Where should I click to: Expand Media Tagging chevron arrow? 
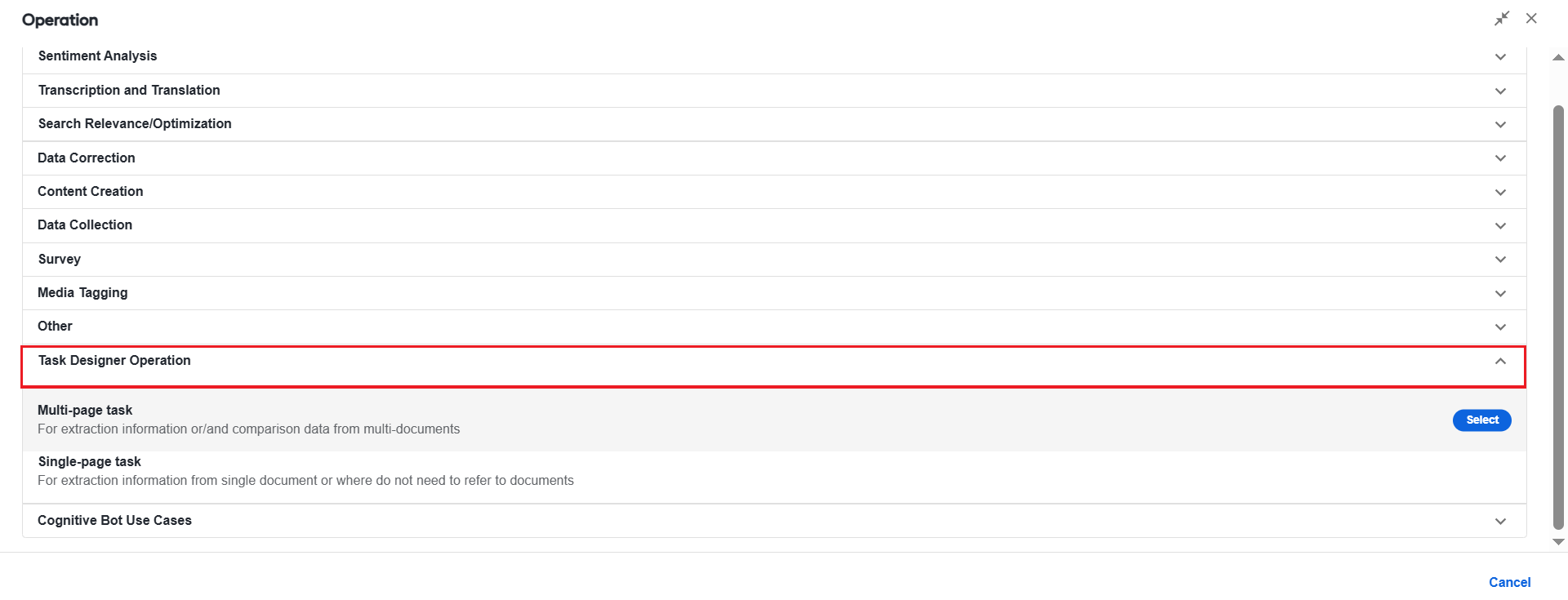coord(1500,294)
